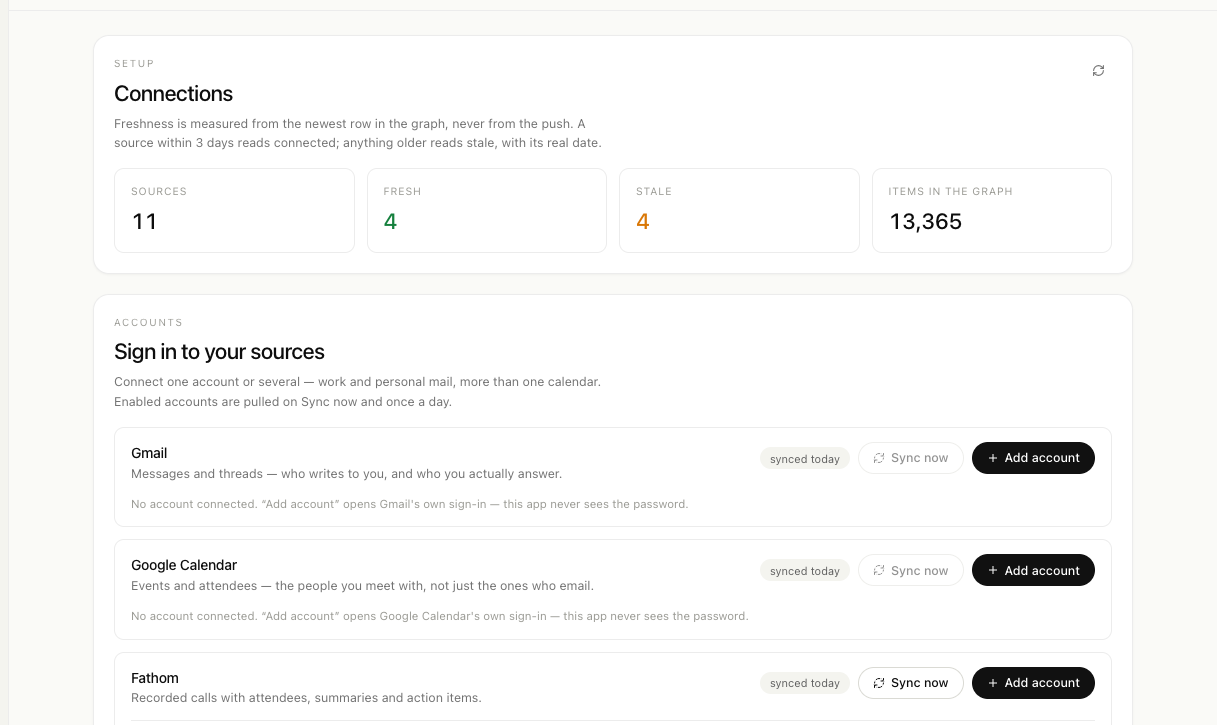Image resolution: width=1217 pixels, height=725 pixels.
Task: Click Sync now for Google Calendar
Action: tap(910, 570)
